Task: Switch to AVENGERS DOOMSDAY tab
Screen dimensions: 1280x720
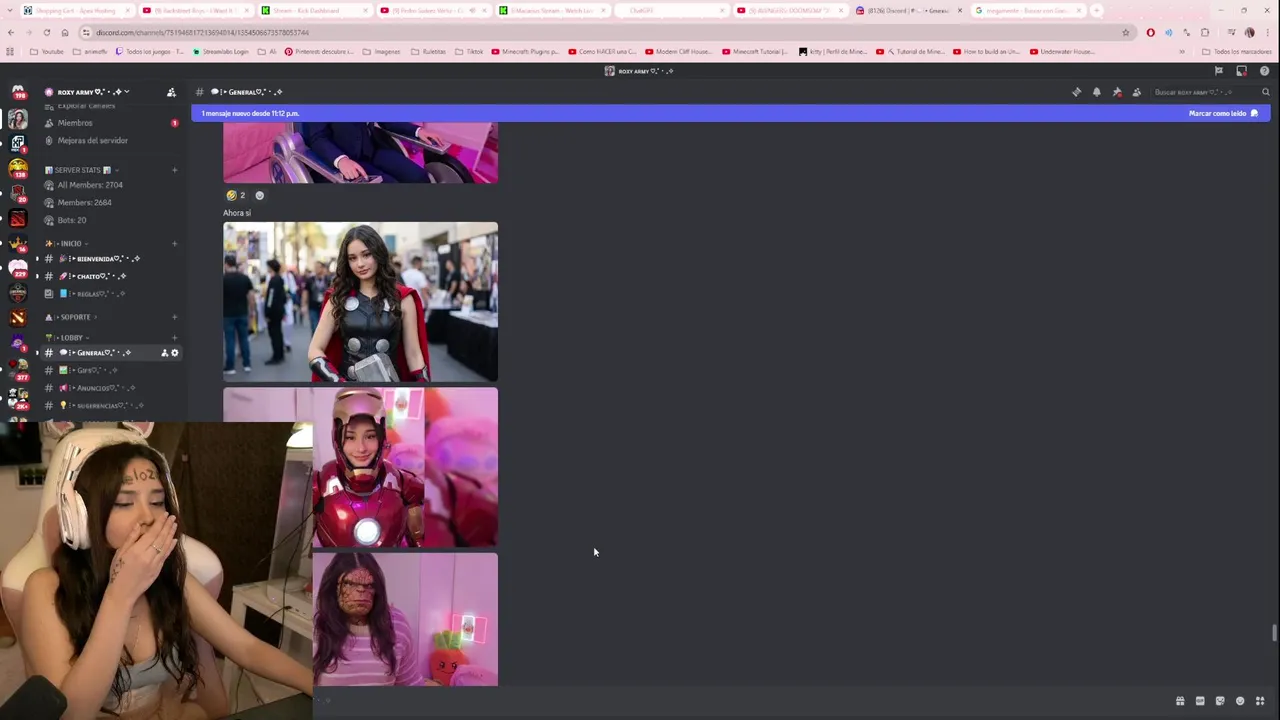Action: pyautogui.click(x=790, y=10)
